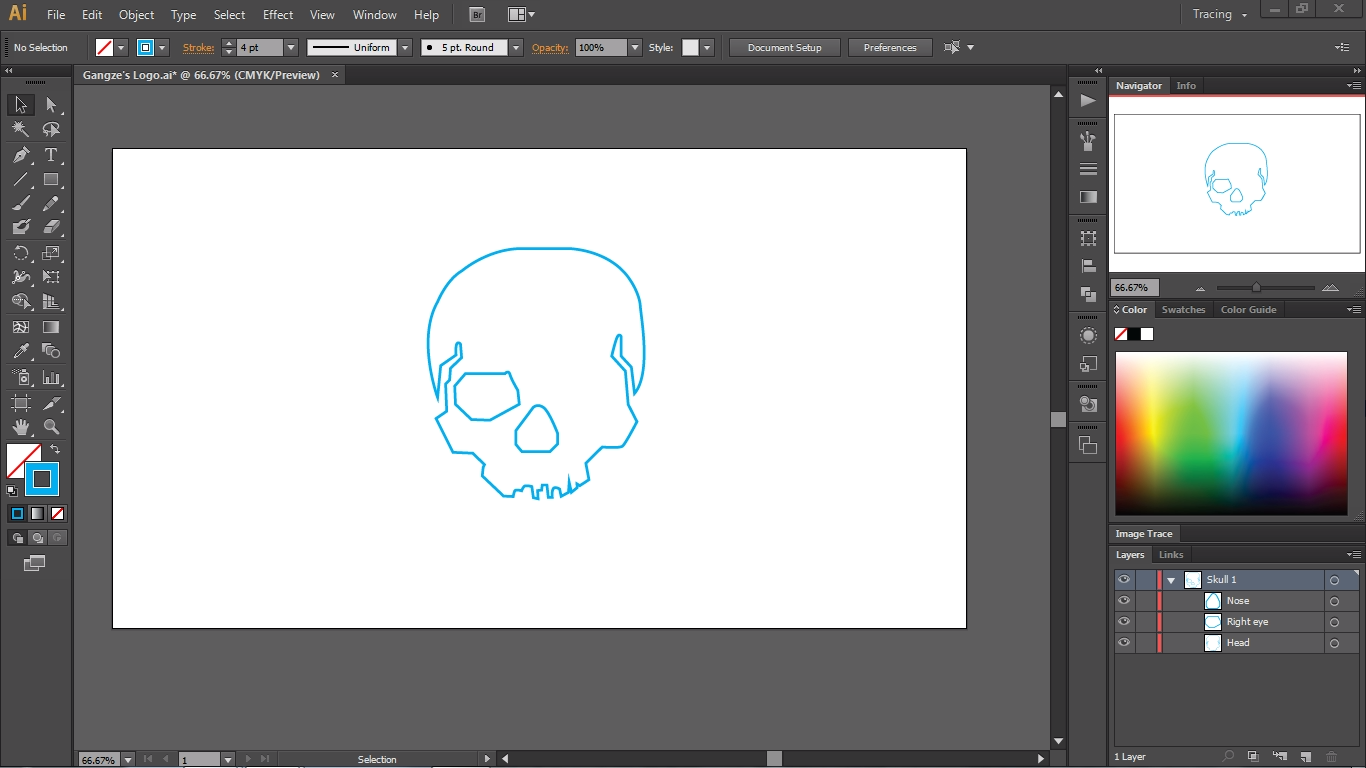This screenshot has width=1366, height=768.
Task: Open the 5 pt. Round brush dropdown
Action: coord(516,48)
